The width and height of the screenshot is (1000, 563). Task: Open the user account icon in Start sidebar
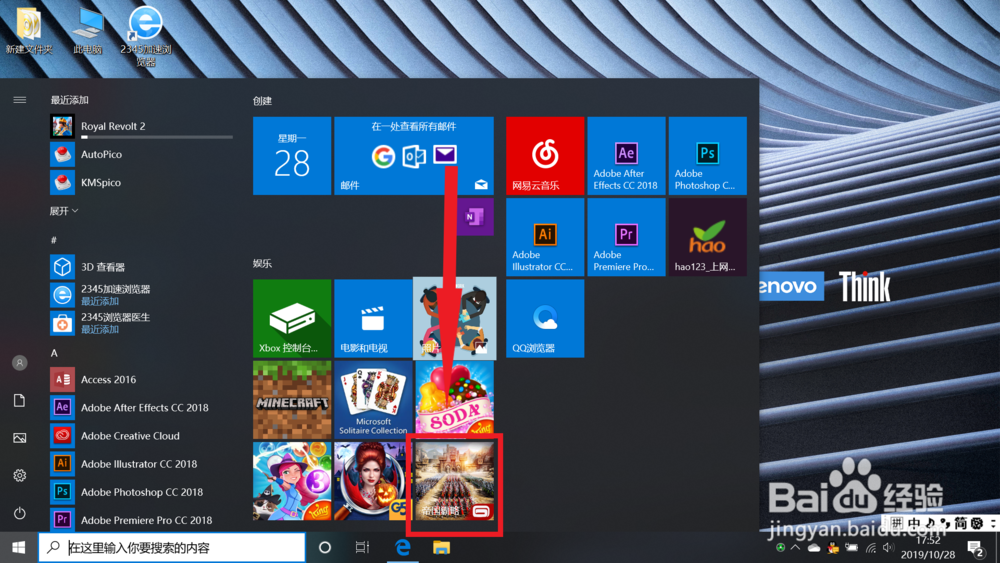(x=20, y=363)
